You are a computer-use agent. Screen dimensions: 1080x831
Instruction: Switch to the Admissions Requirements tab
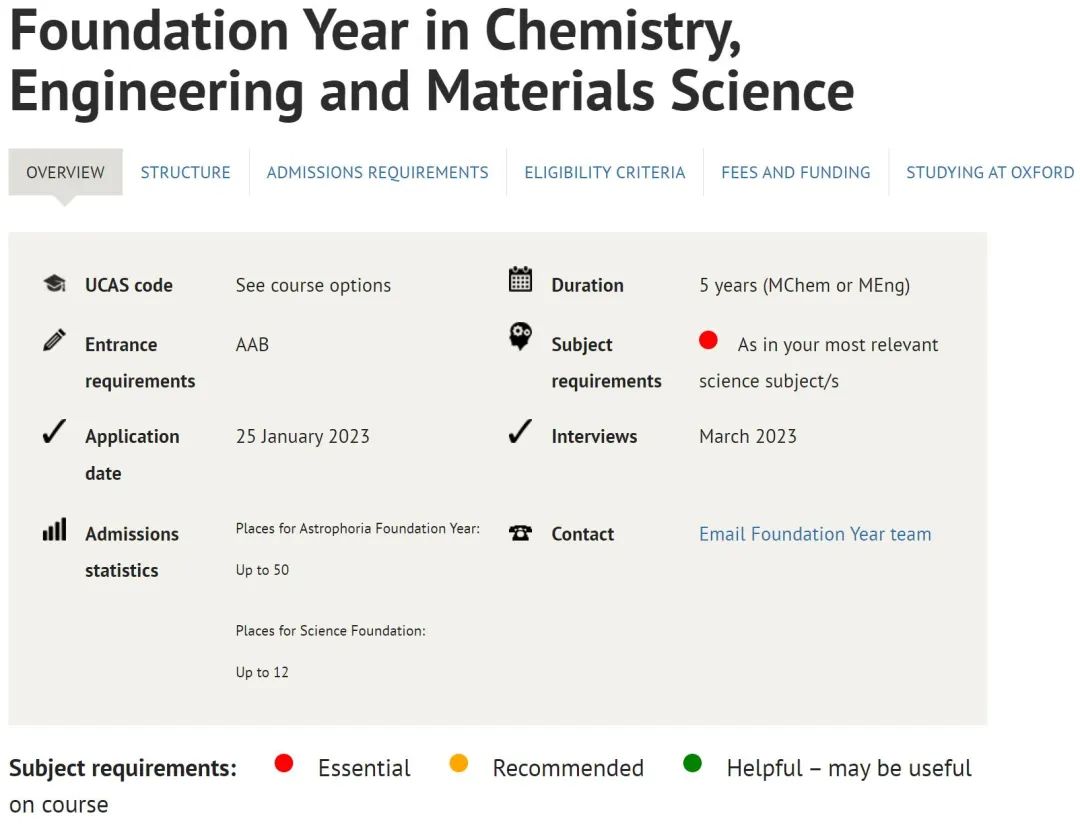377,172
